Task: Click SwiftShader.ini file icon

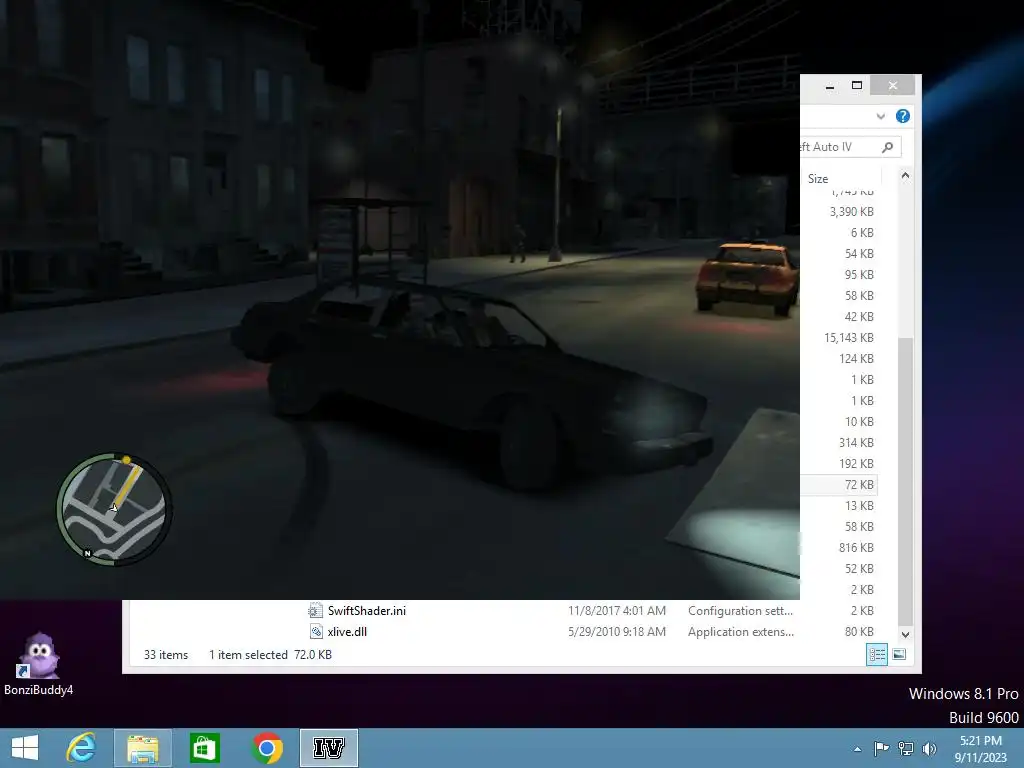Action: (x=315, y=611)
